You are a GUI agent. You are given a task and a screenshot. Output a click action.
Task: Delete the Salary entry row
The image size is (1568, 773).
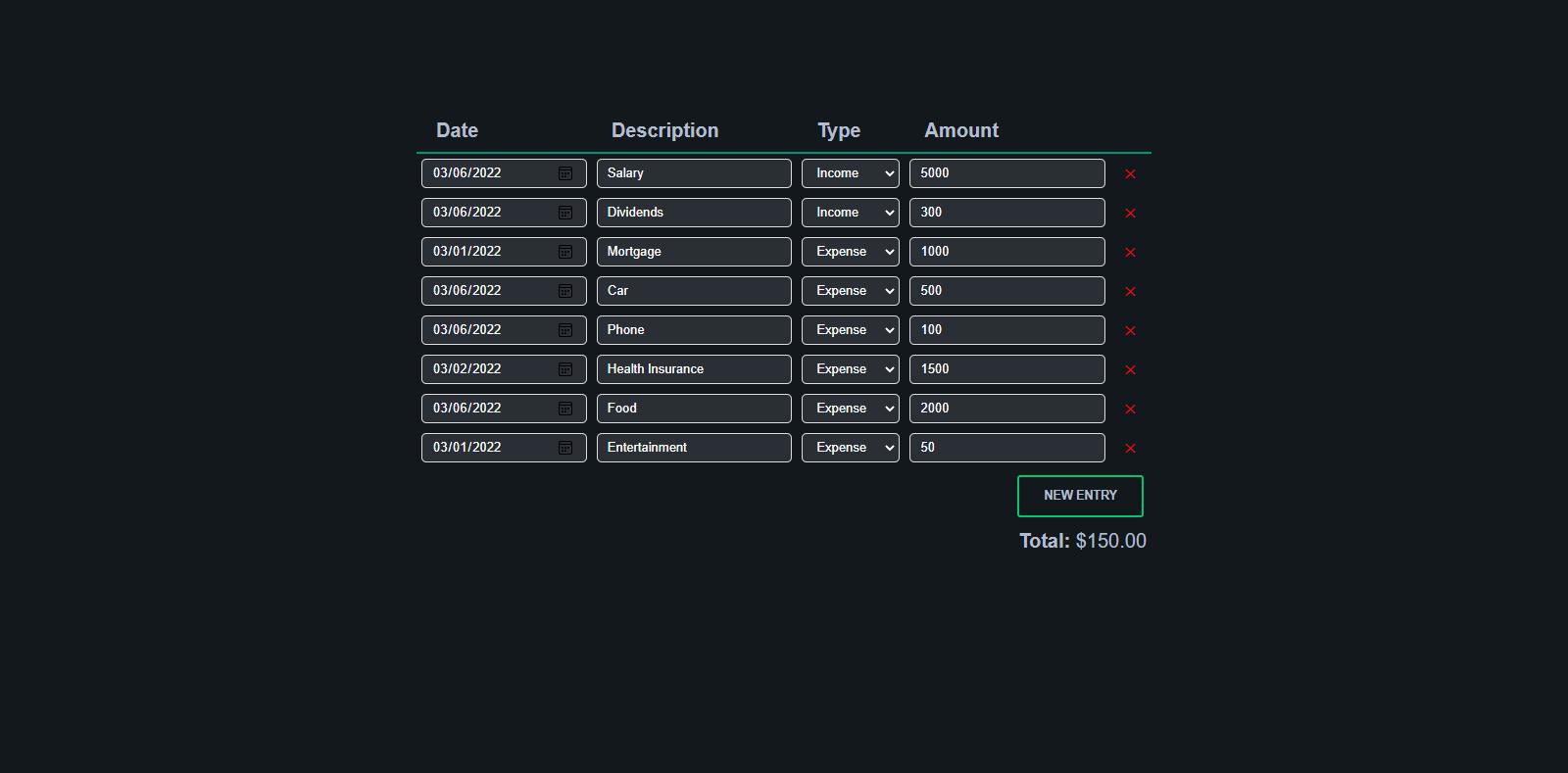click(x=1130, y=174)
